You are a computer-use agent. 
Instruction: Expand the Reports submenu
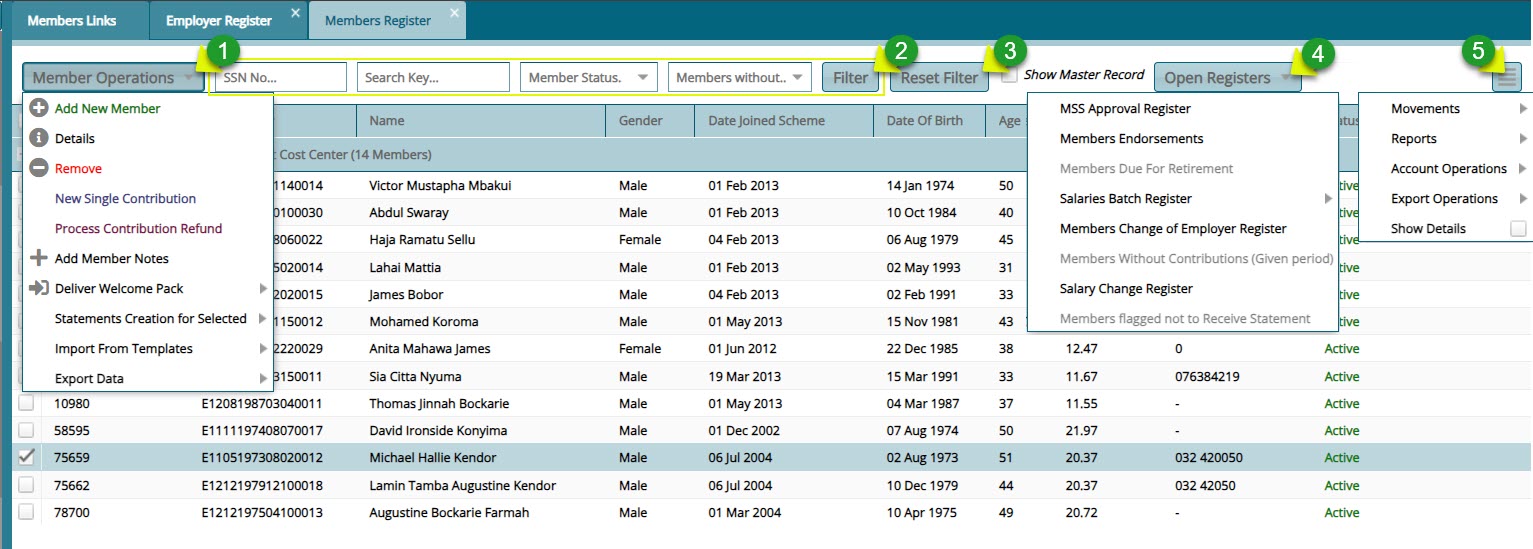[1444, 139]
